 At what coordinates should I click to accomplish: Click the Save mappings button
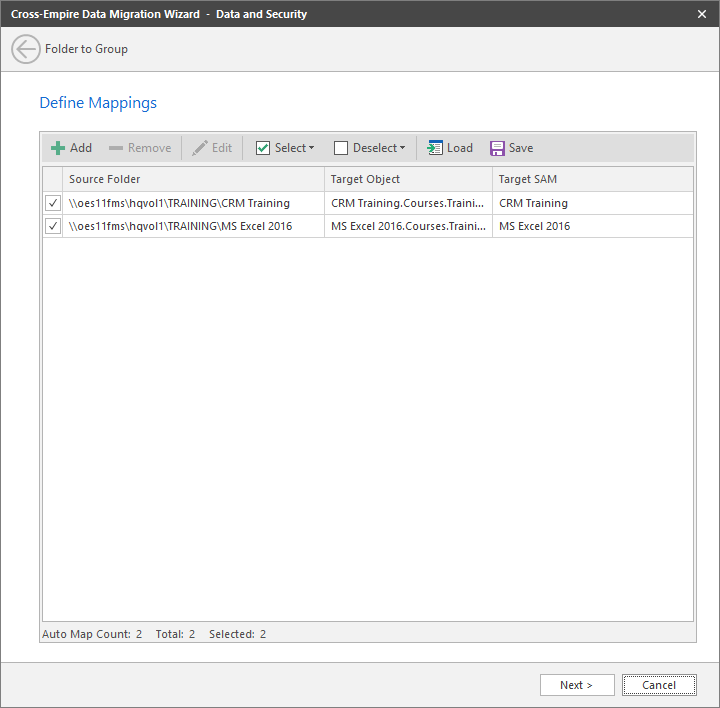(x=512, y=148)
